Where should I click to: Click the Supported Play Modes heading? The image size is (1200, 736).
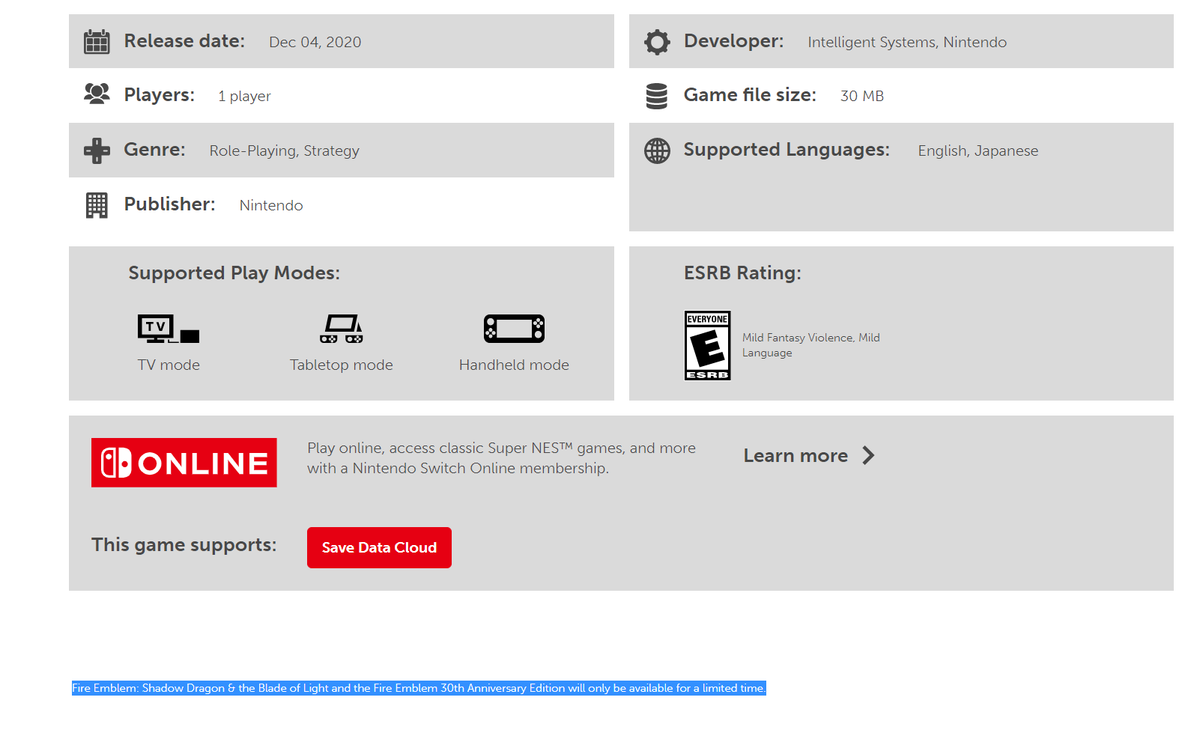[234, 273]
